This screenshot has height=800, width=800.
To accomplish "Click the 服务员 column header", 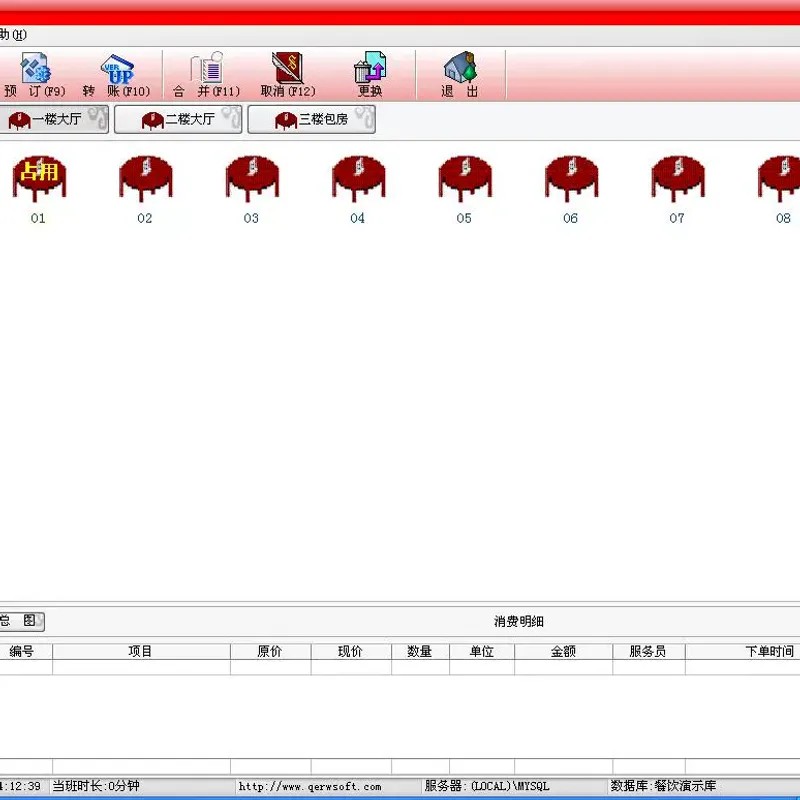I will pos(648,652).
